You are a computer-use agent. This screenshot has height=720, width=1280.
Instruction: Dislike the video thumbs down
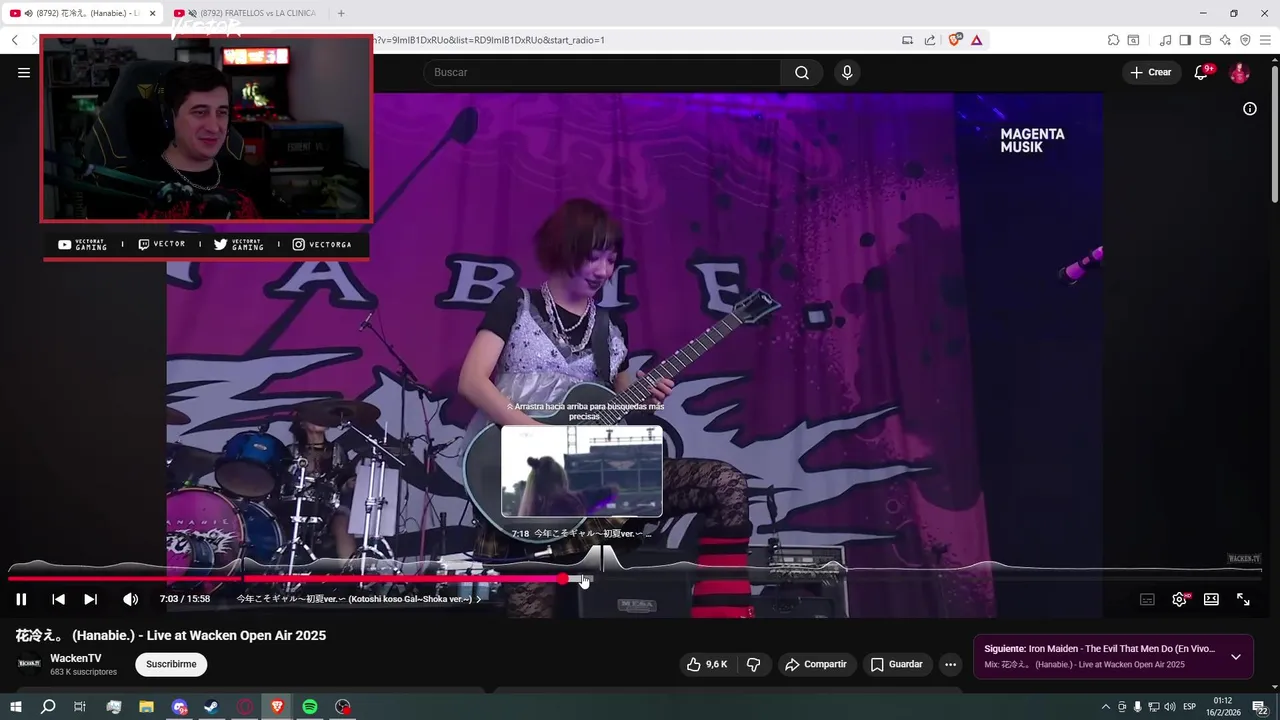[x=754, y=664]
